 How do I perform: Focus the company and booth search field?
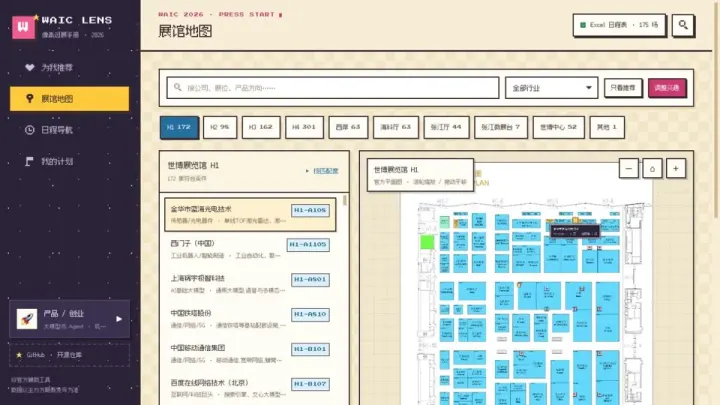(x=333, y=88)
